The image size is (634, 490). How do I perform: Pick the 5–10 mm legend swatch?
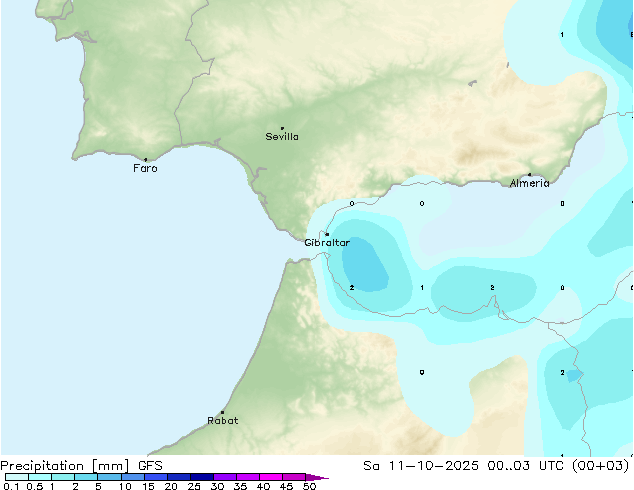109,477
